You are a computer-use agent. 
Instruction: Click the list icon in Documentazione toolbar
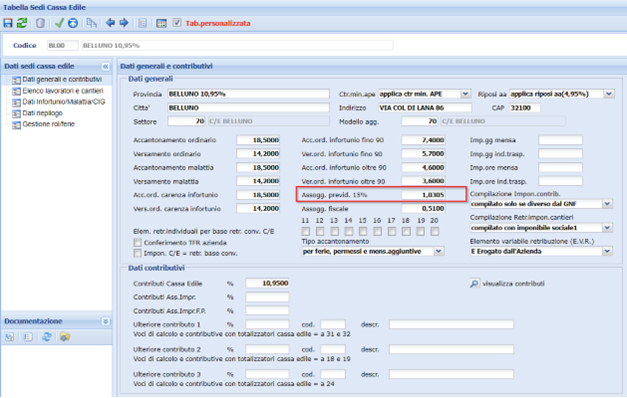click(x=28, y=337)
